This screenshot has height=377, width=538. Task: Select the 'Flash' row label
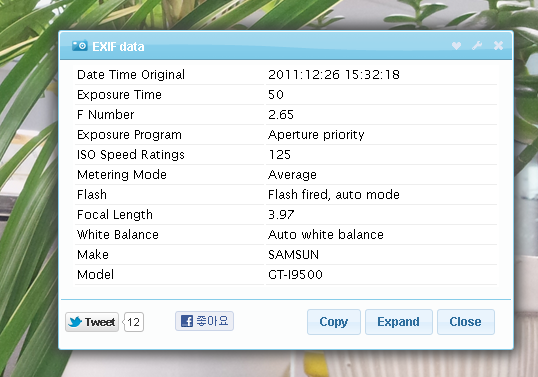click(92, 195)
